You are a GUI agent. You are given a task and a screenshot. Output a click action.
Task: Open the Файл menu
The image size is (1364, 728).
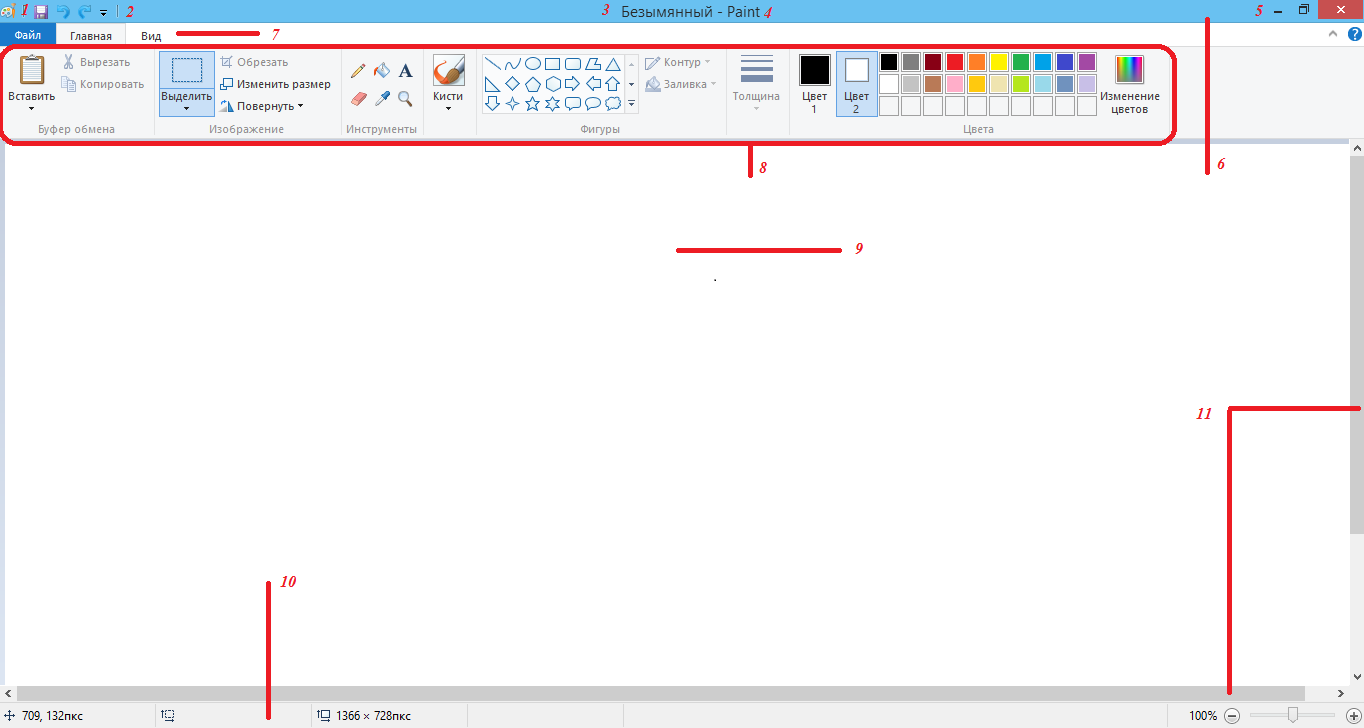28,35
